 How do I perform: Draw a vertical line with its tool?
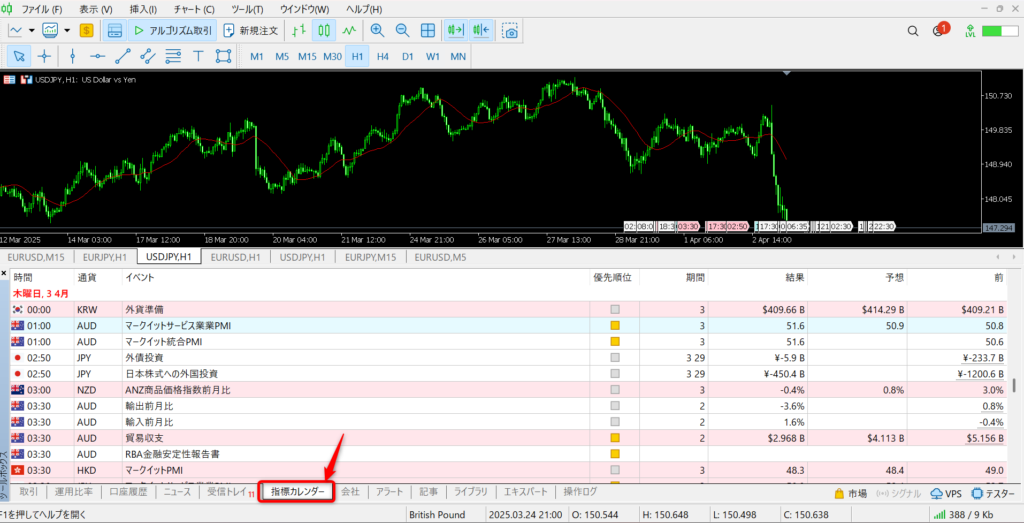pyautogui.click(x=72, y=56)
